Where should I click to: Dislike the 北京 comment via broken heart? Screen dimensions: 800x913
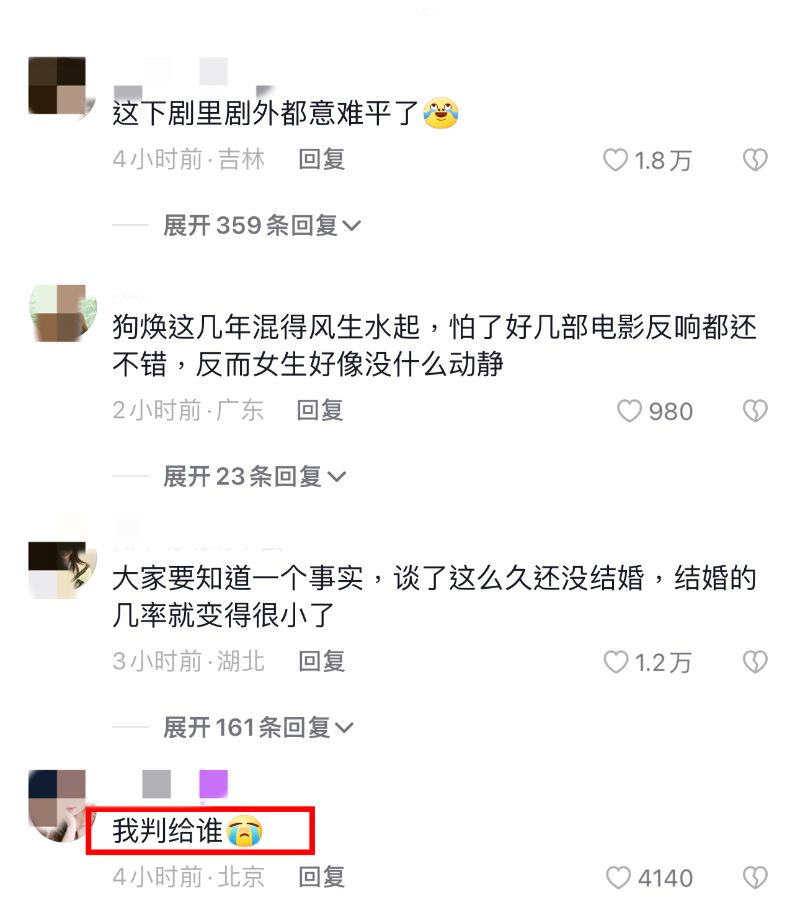755,877
